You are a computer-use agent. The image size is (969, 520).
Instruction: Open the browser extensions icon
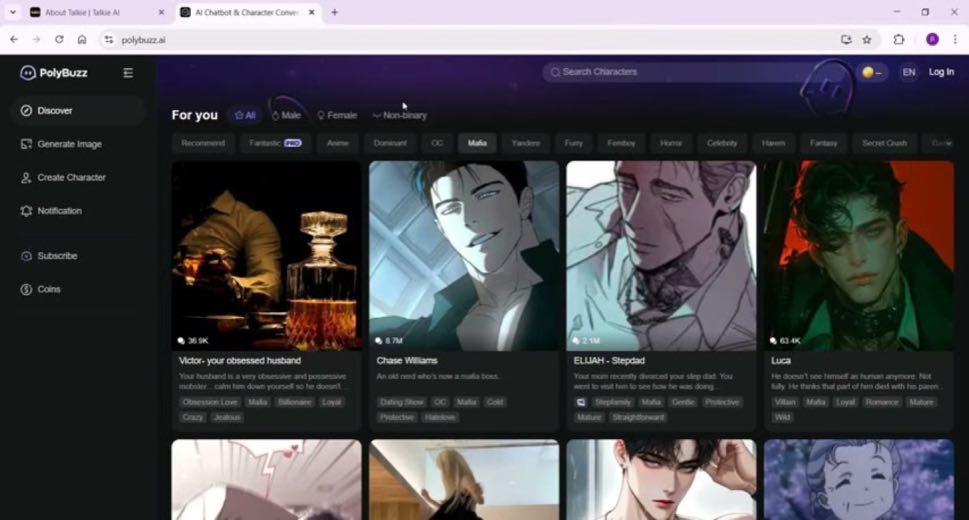click(x=899, y=40)
